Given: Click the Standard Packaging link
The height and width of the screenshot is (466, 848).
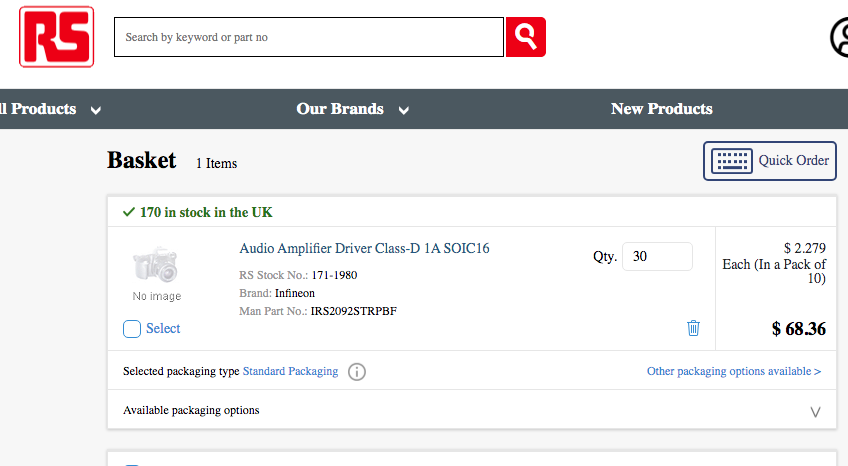Looking at the screenshot, I should tap(290, 371).
